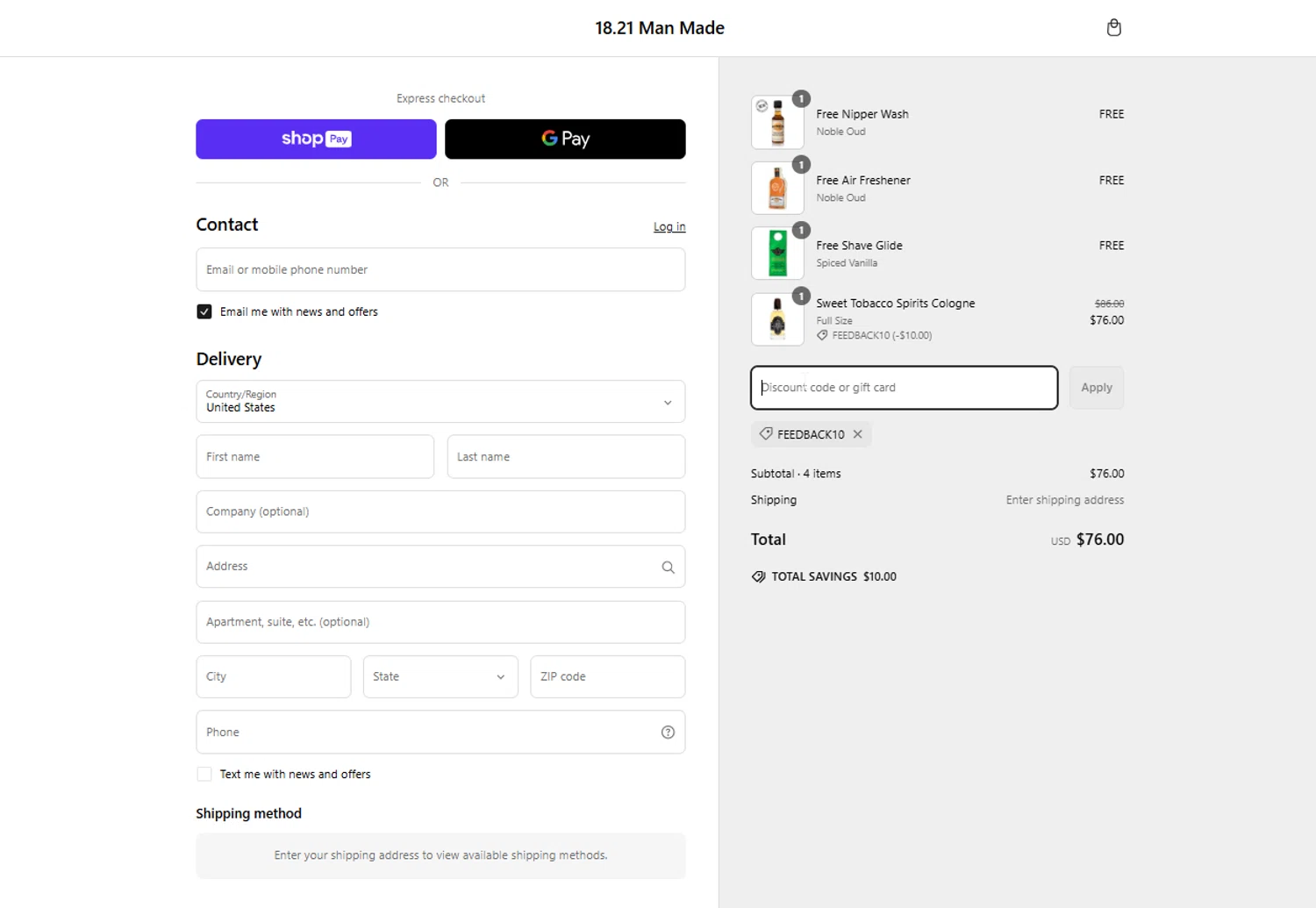This screenshot has width=1316, height=908.
Task: Pay with Google Pay express checkout
Action: coord(565,139)
